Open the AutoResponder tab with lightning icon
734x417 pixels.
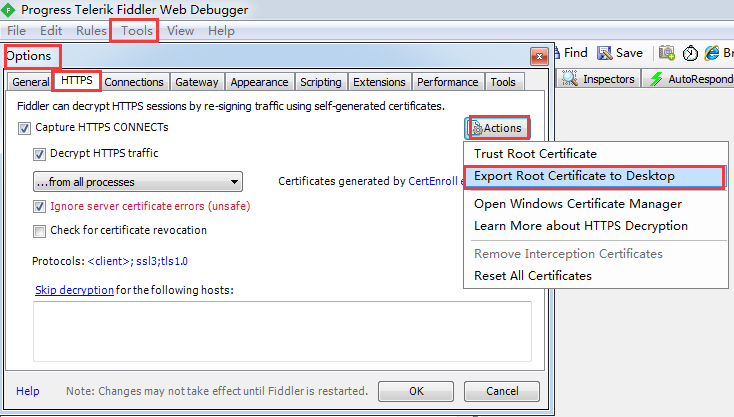690,79
